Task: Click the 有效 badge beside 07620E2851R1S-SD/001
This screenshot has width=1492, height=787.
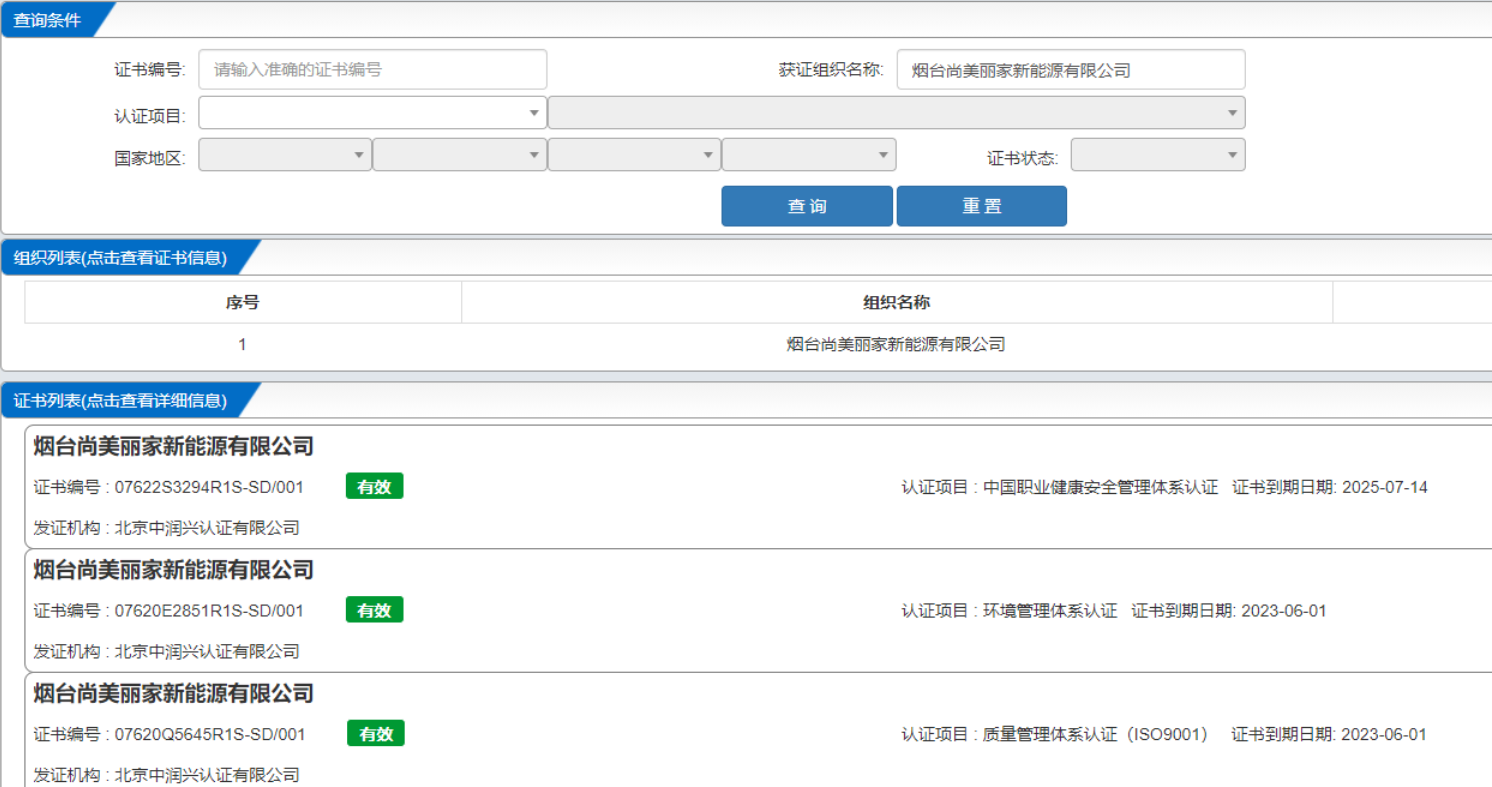Action: tap(375, 610)
